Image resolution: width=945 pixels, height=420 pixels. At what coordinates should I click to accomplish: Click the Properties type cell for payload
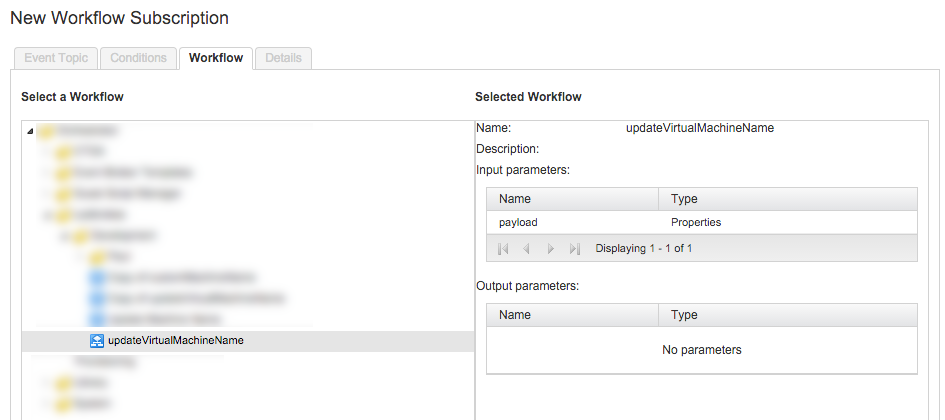click(696, 222)
